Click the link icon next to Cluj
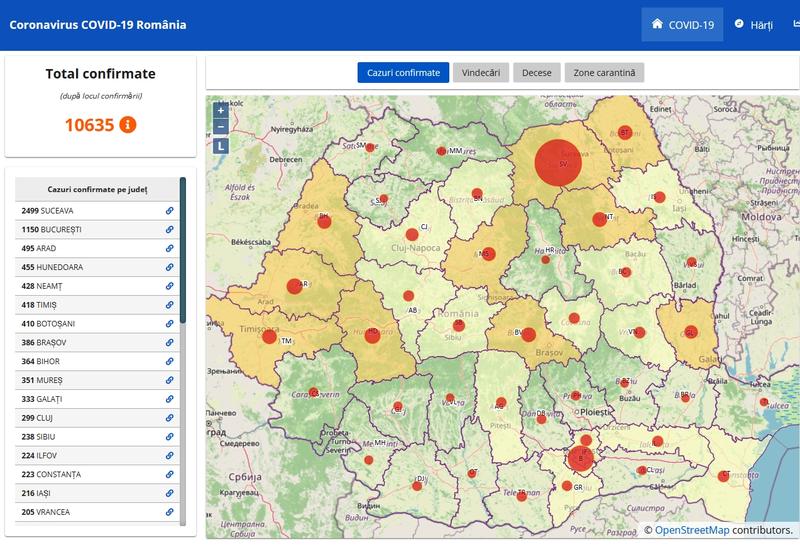 [x=170, y=418]
